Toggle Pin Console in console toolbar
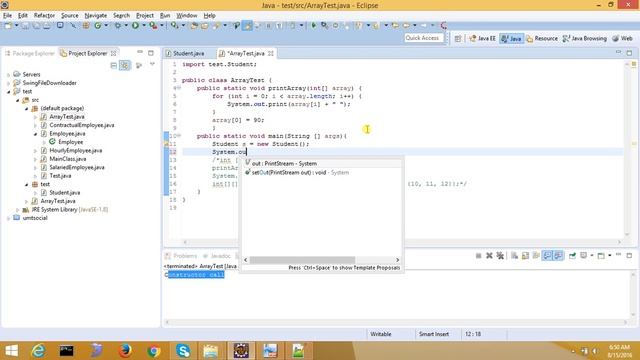The width and height of the screenshot is (640, 360). point(572,256)
